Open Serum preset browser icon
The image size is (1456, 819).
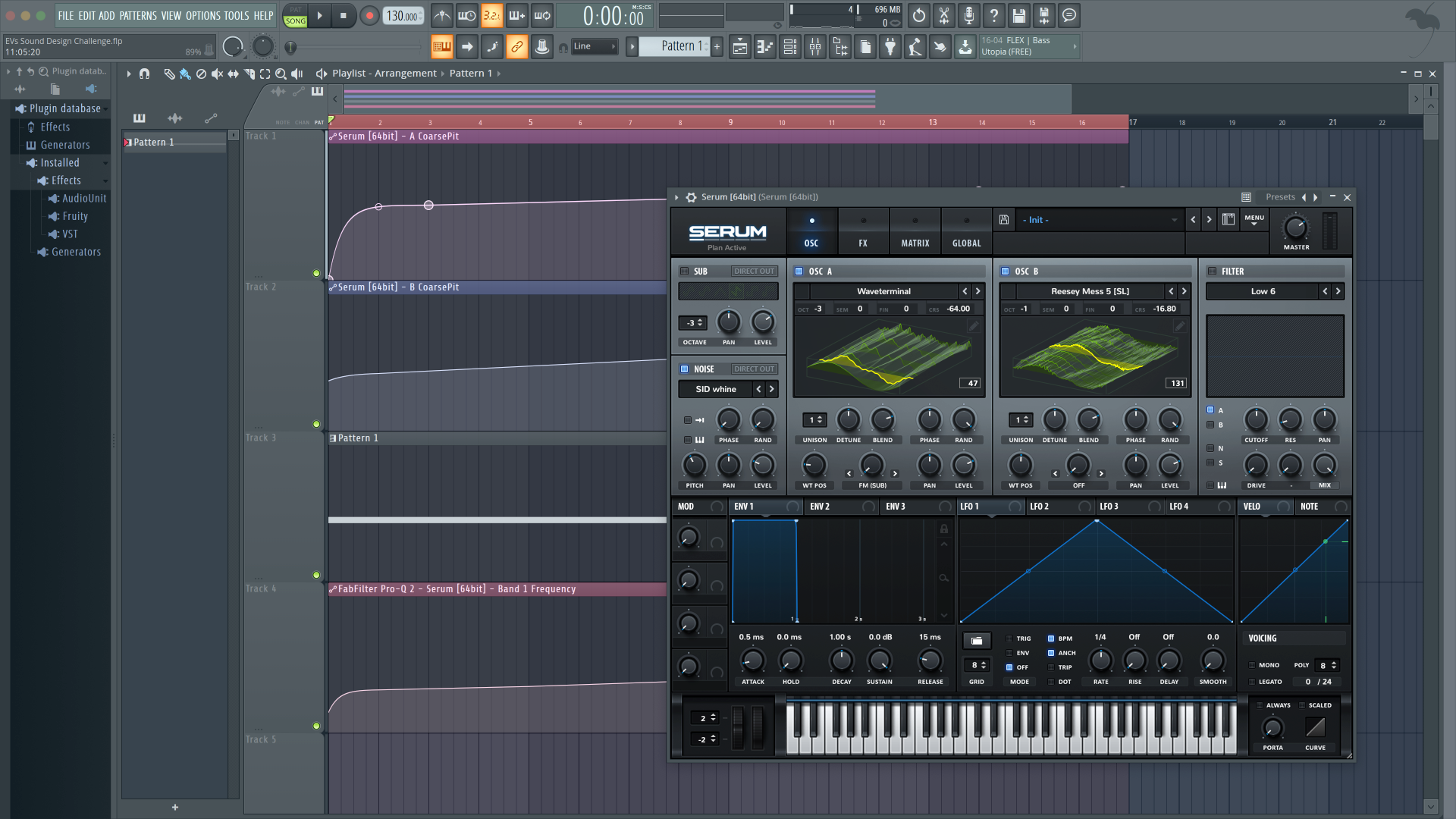click(x=1228, y=220)
